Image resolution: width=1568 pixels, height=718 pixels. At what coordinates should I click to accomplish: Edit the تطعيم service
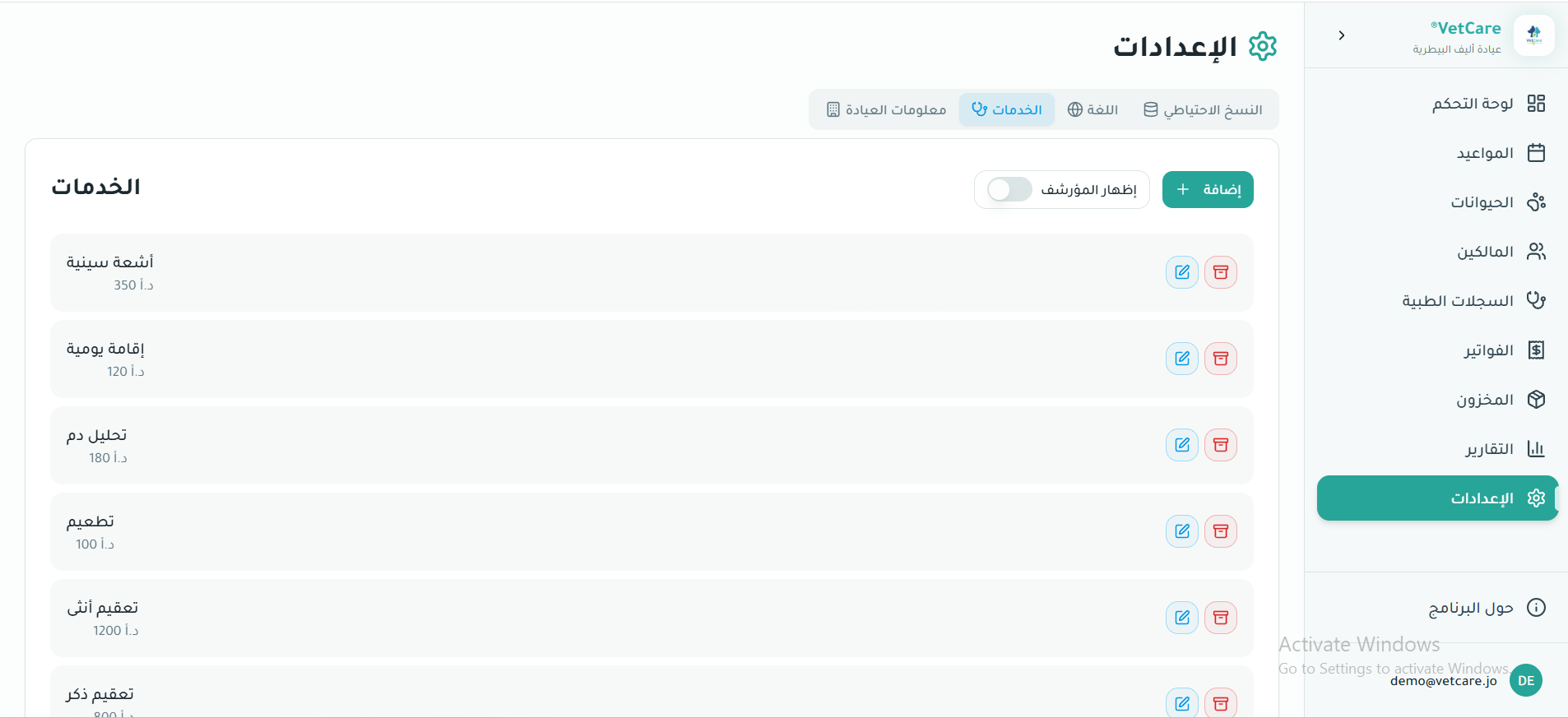[x=1182, y=531]
